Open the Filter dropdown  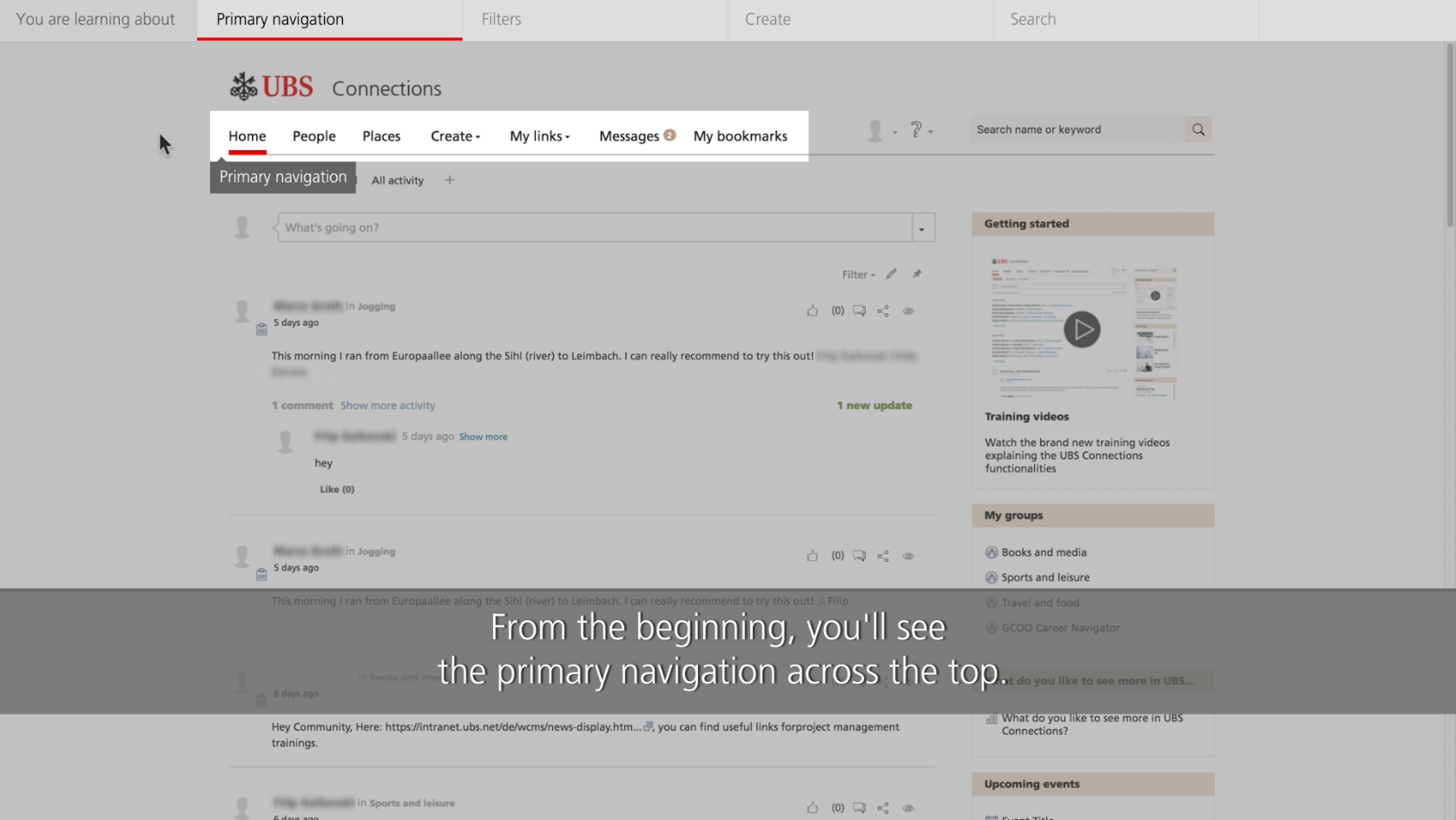[858, 274]
